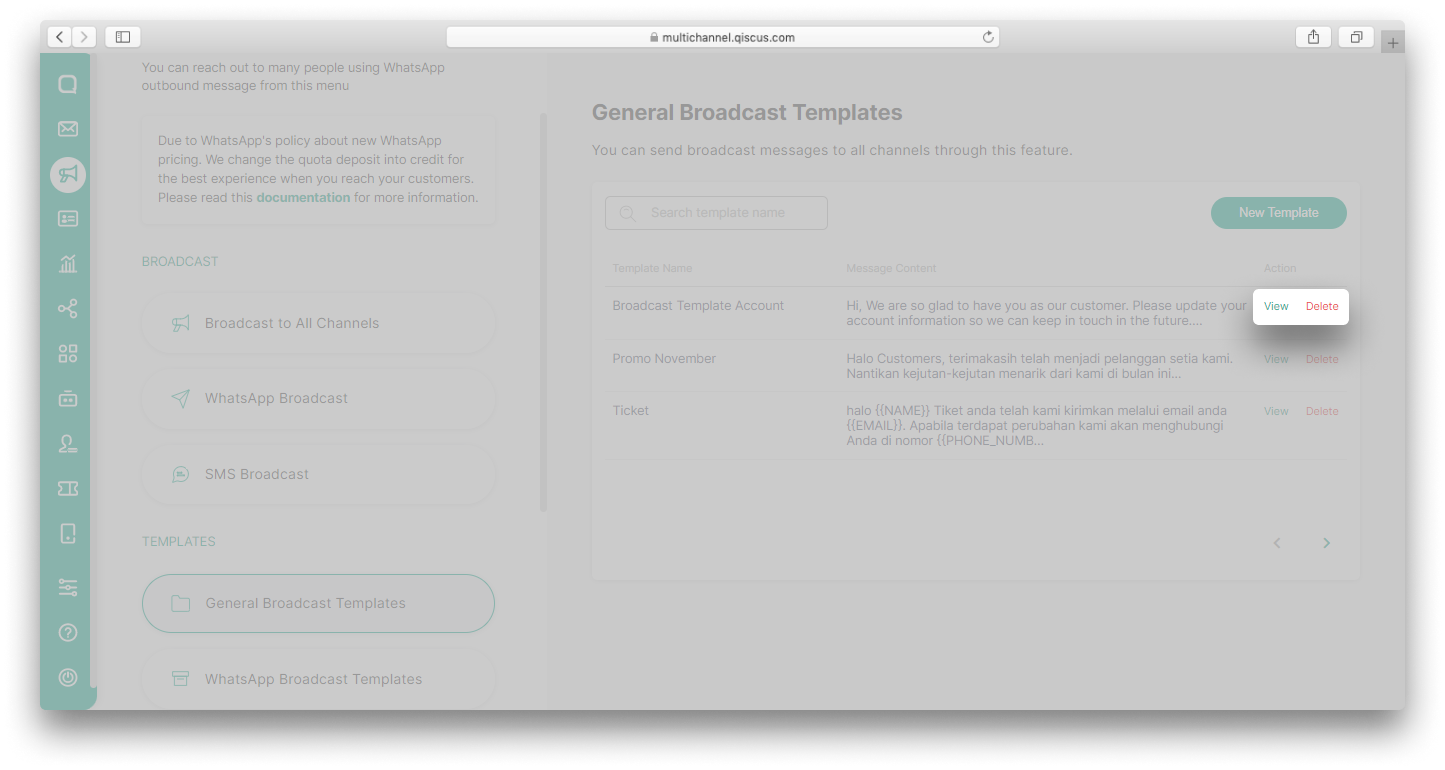Open the ticket sidebar icon

[68, 488]
